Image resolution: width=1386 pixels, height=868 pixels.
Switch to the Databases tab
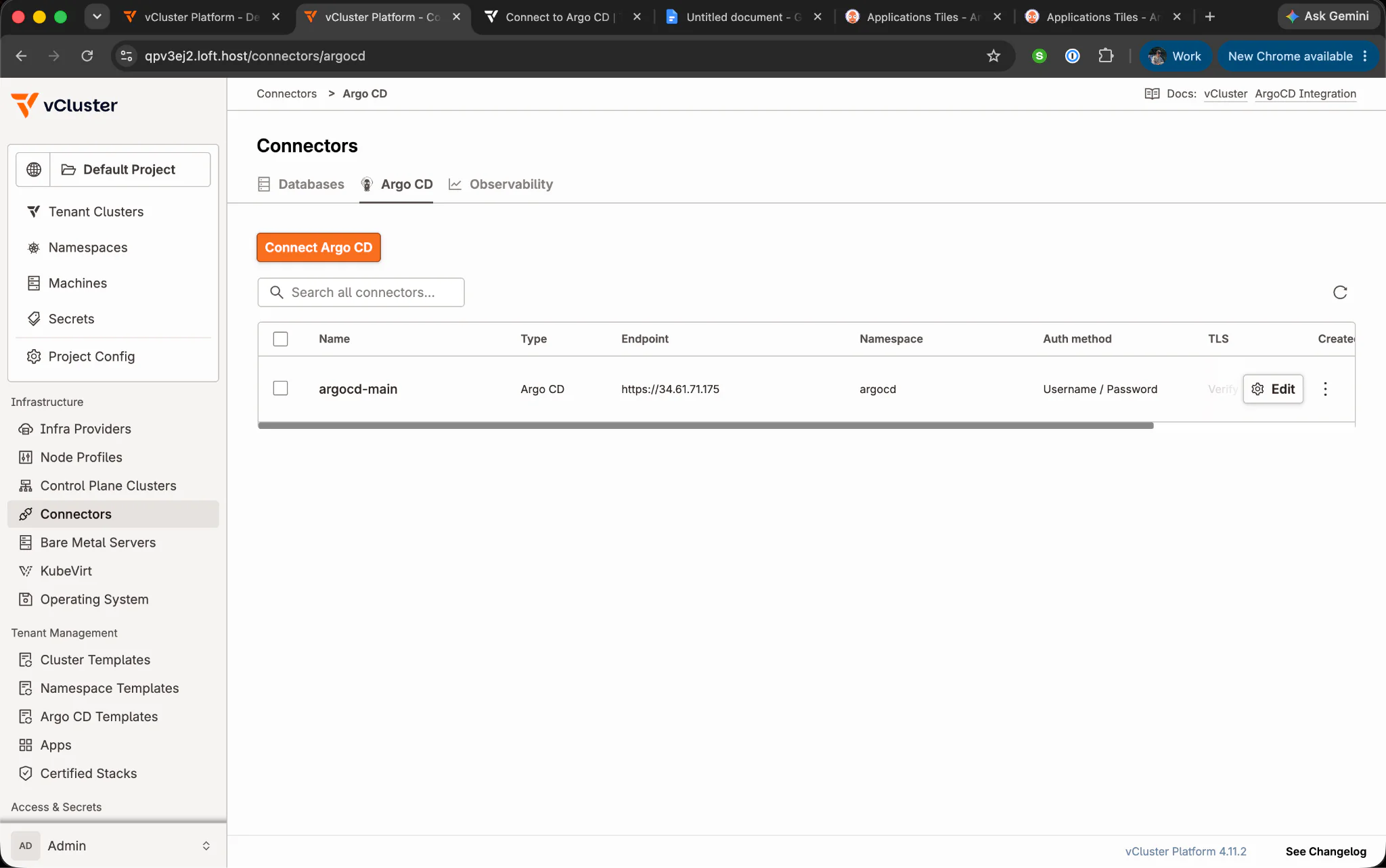tap(301, 184)
